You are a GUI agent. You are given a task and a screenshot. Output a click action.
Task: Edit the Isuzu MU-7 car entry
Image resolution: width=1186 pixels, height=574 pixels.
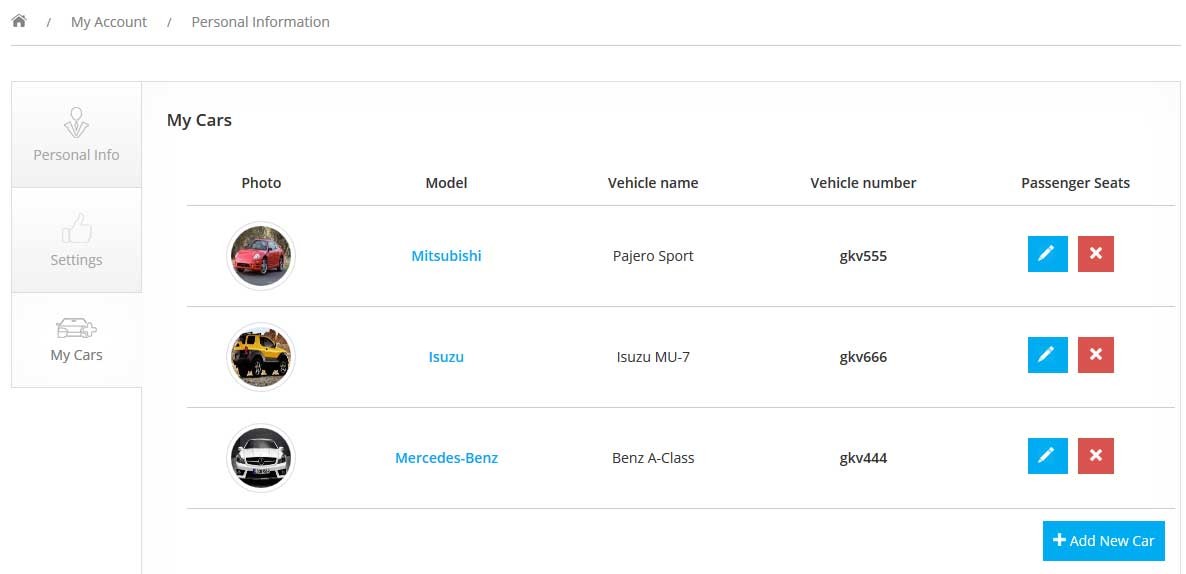coord(1047,355)
